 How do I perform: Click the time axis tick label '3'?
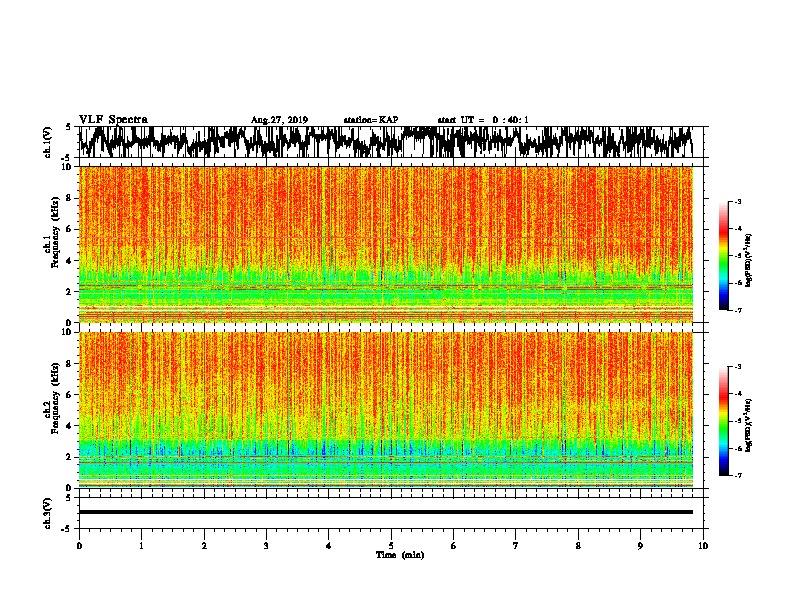[266, 546]
